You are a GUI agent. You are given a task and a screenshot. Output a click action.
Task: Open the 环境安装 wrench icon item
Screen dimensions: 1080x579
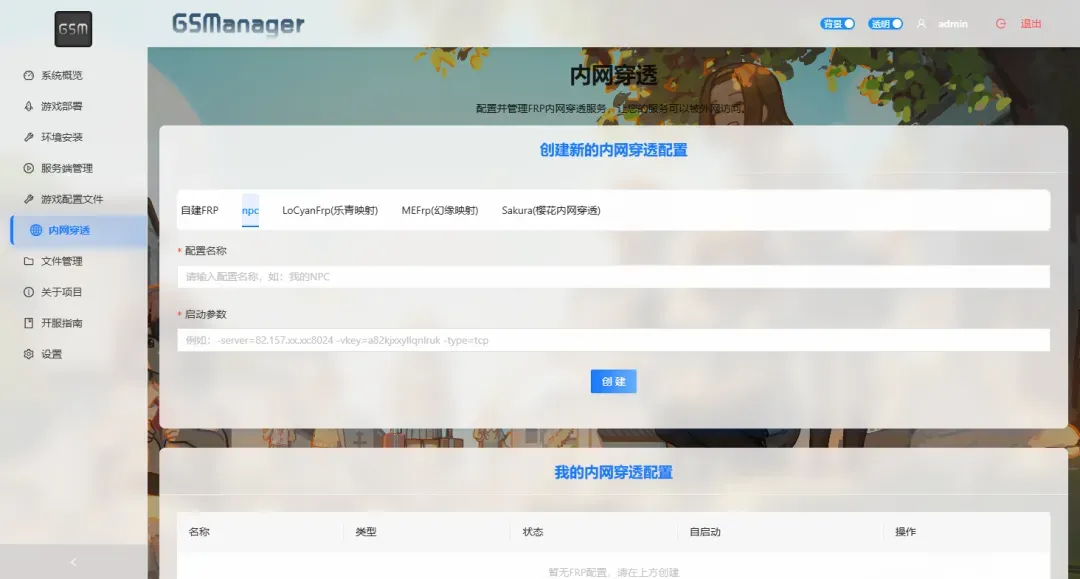(28, 137)
